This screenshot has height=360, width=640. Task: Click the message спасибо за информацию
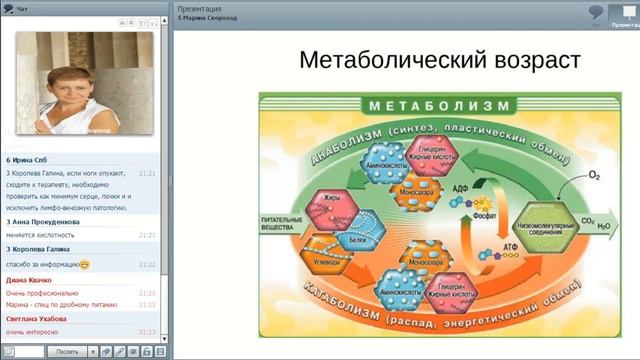click(x=42, y=264)
